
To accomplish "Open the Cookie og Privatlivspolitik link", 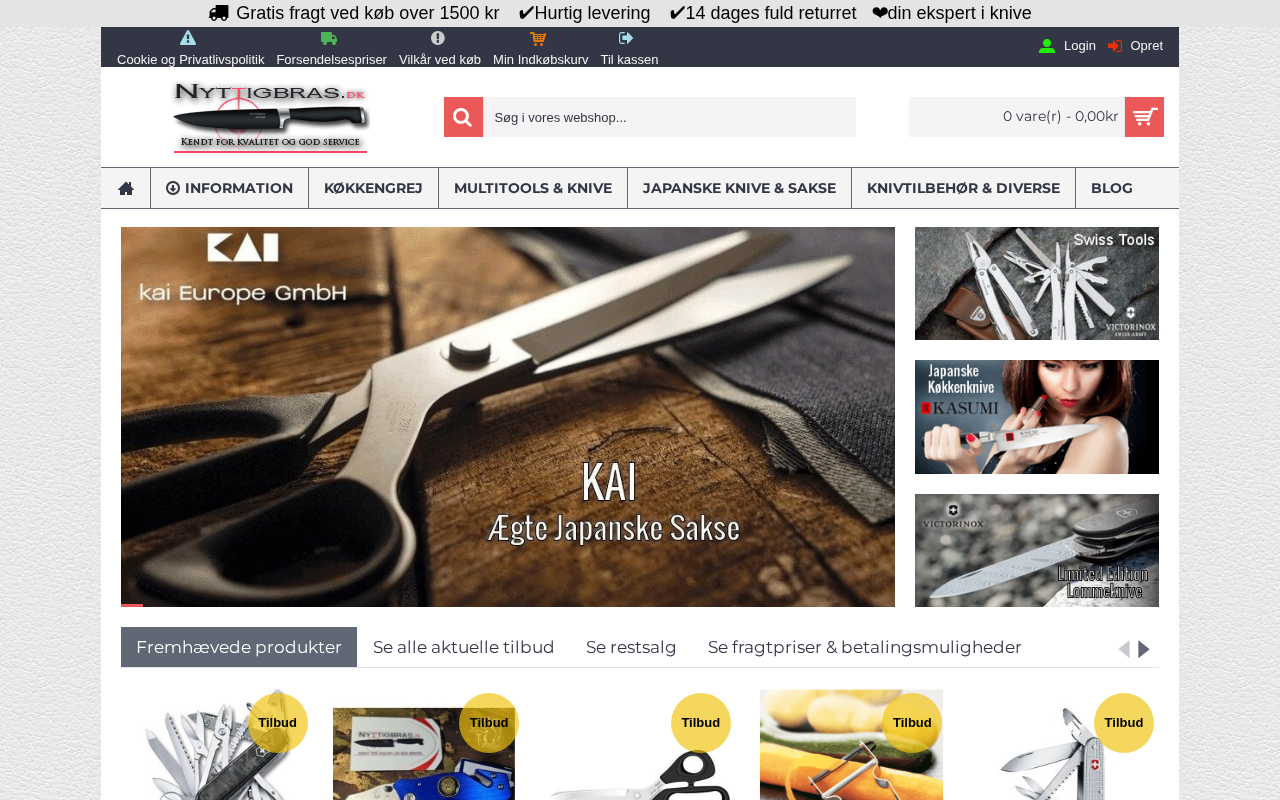I will (x=191, y=59).
